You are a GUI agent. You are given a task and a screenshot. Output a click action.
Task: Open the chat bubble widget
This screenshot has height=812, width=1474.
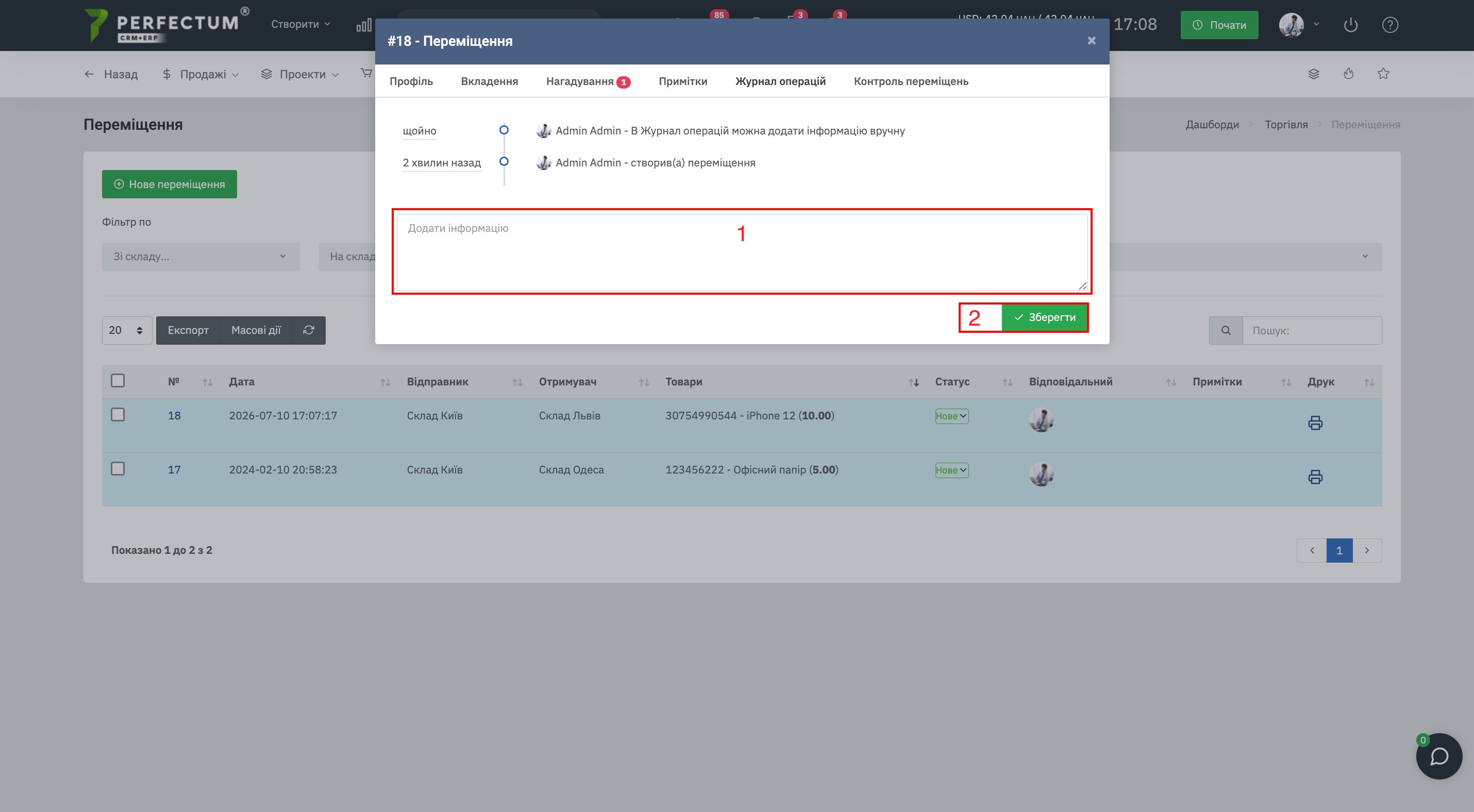pos(1438,756)
